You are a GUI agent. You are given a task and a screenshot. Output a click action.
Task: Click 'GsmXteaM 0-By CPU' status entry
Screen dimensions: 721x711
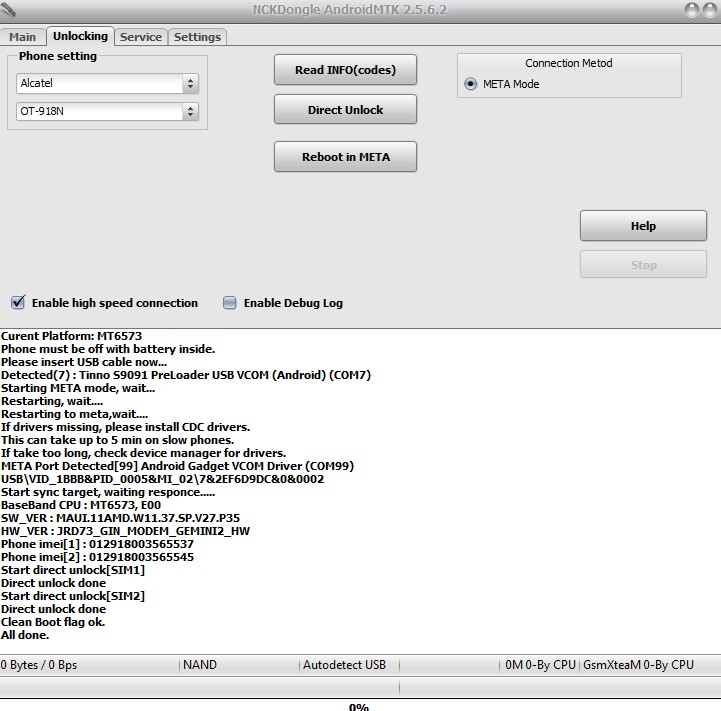638,665
